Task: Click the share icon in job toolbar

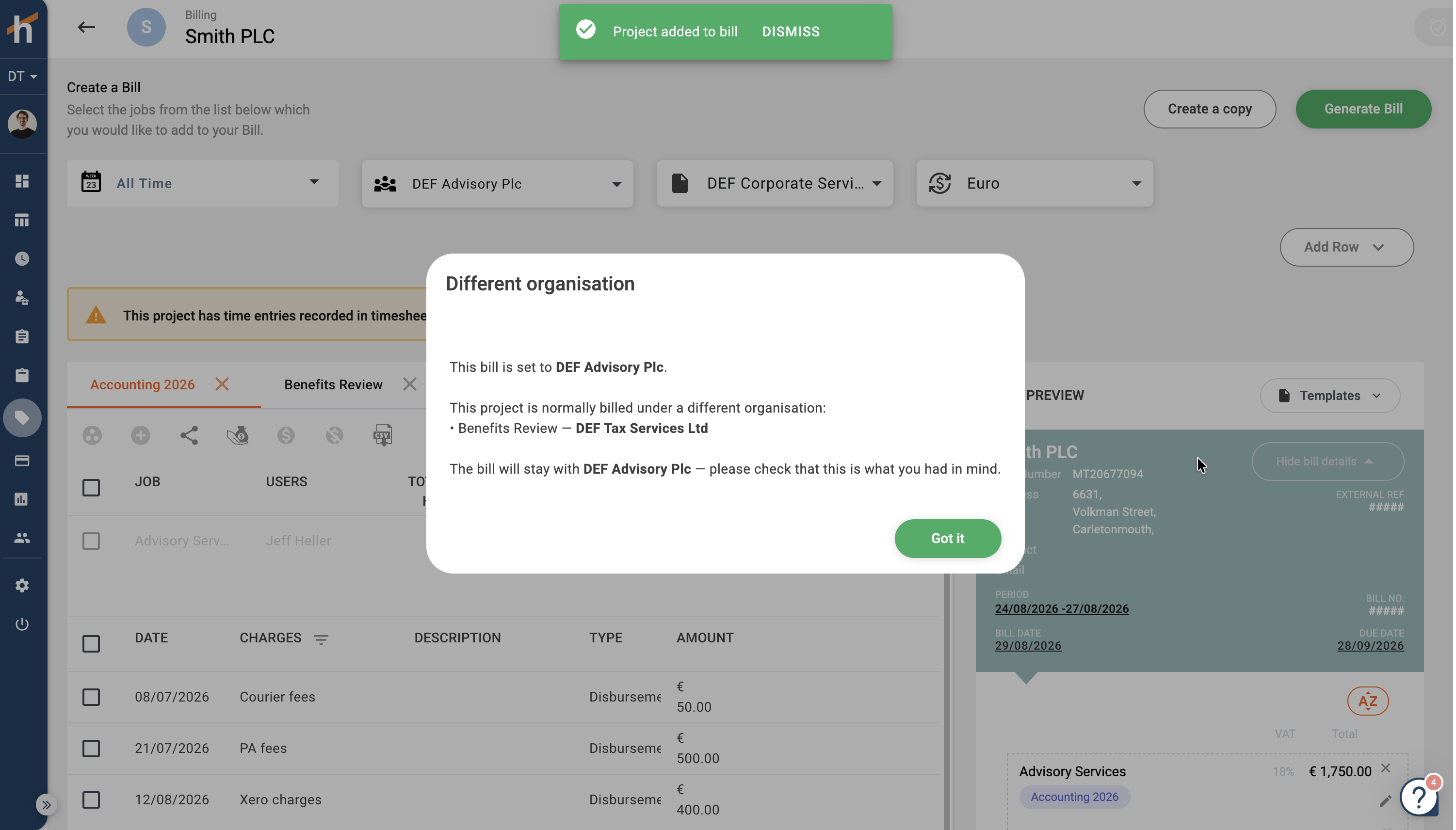Action: 189,435
